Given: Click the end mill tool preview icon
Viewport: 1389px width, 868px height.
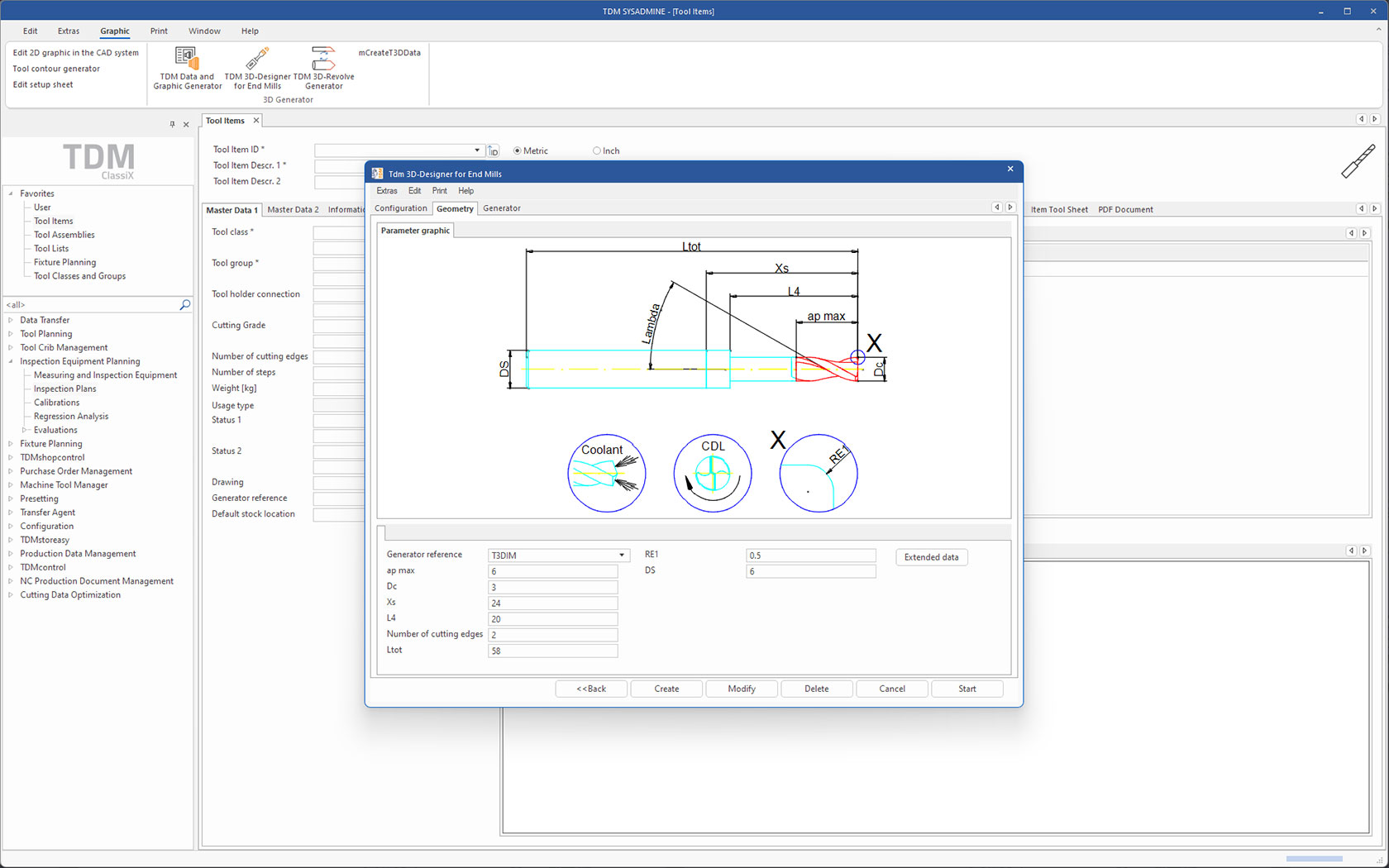Looking at the screenshot, I should pos(1358,161).
